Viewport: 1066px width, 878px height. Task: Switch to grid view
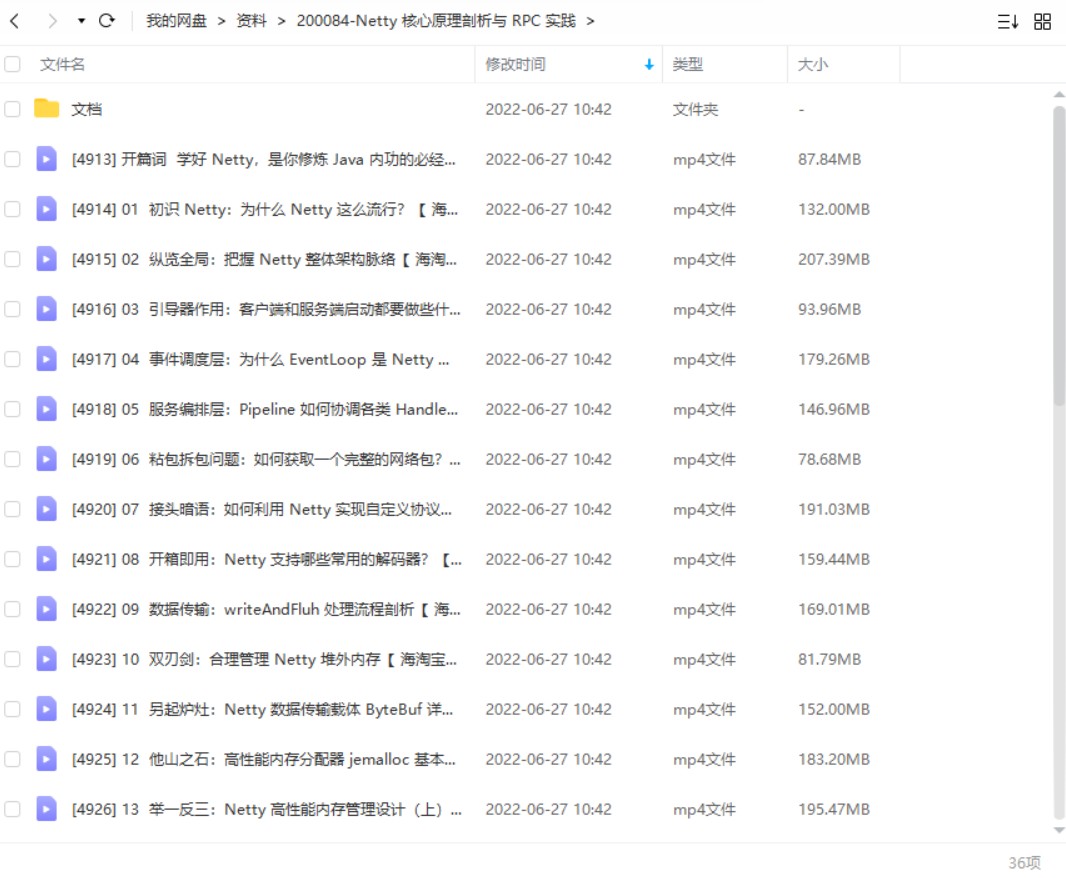(1042, 22)
